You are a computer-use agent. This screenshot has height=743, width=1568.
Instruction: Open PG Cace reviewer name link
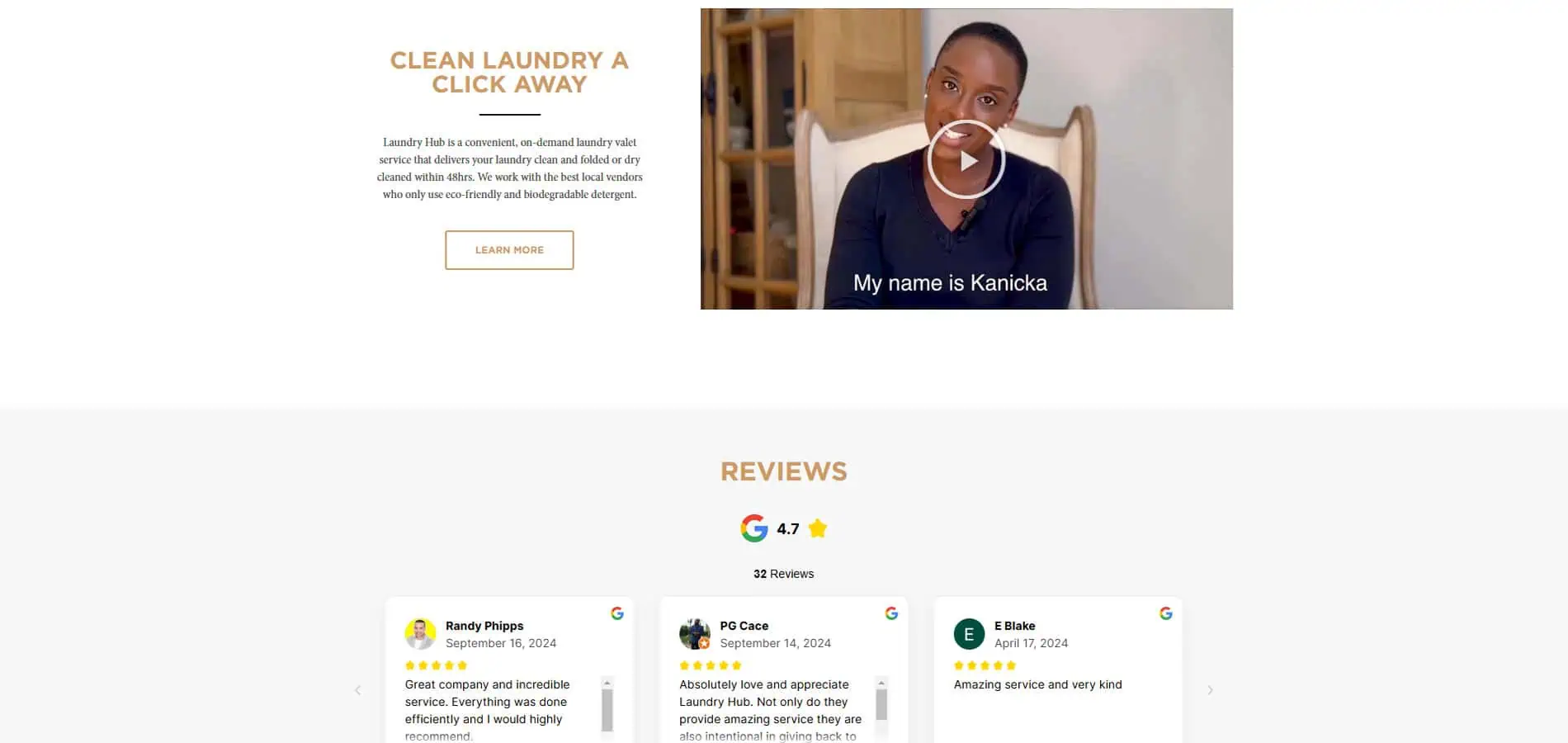point(744,626)
